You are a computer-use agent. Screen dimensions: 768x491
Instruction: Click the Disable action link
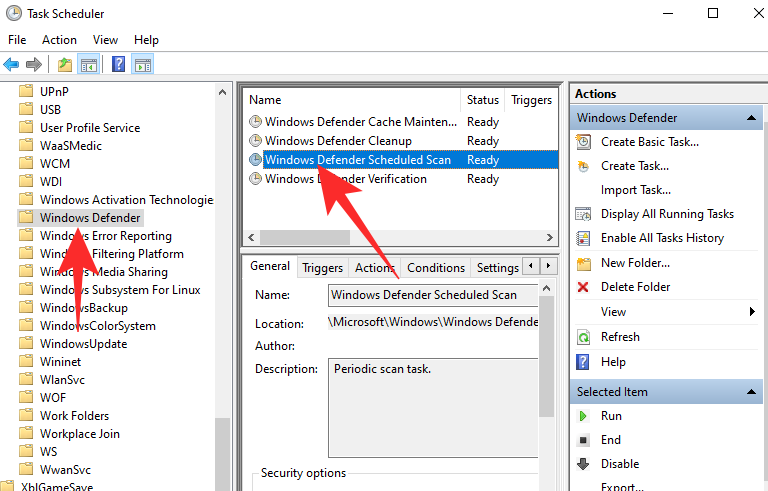point(620,464)
